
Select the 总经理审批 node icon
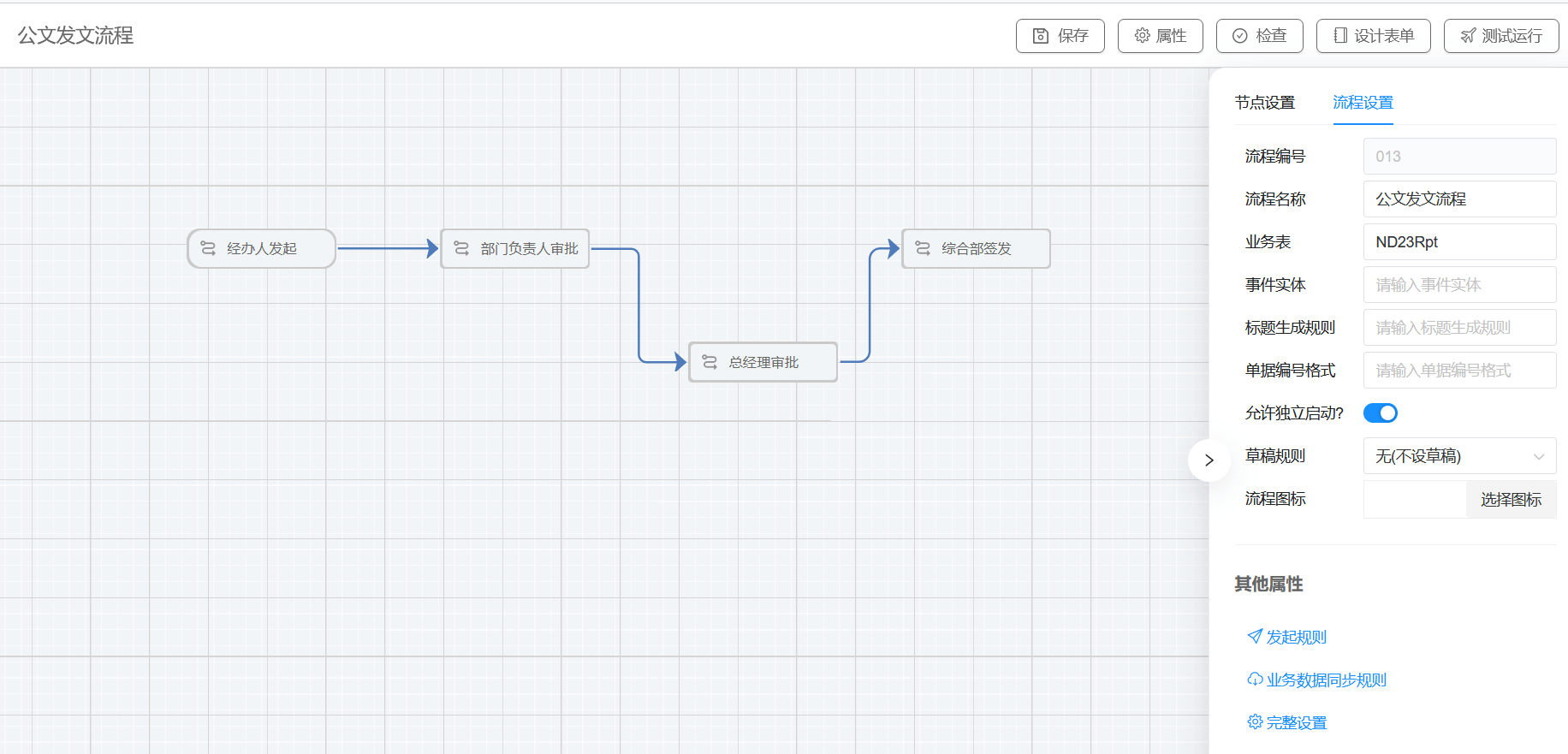(x=710, y=362)
